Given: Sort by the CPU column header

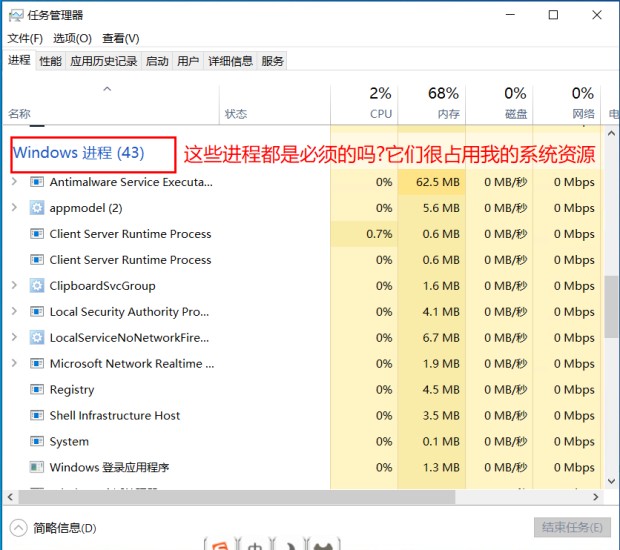Looking at the screenshot, I should (364, 104).
